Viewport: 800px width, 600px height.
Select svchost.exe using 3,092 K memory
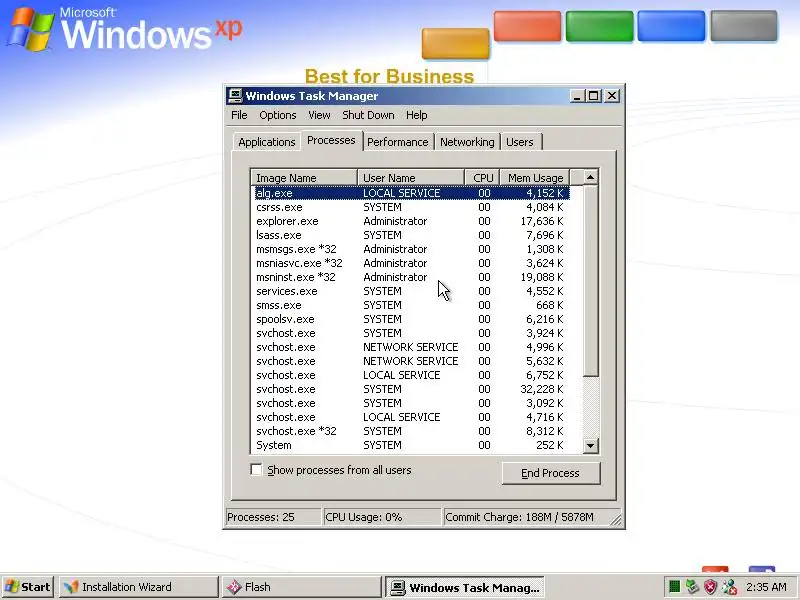point(411,403)
